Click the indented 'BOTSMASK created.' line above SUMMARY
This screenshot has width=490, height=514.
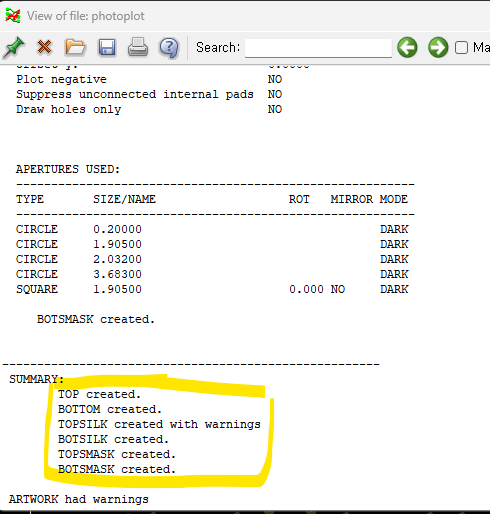(96, 319)
